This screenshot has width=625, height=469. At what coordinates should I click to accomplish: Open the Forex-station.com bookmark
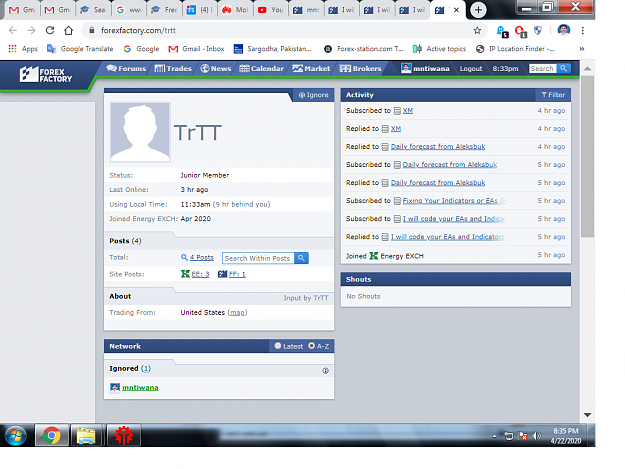coord(364,49)
